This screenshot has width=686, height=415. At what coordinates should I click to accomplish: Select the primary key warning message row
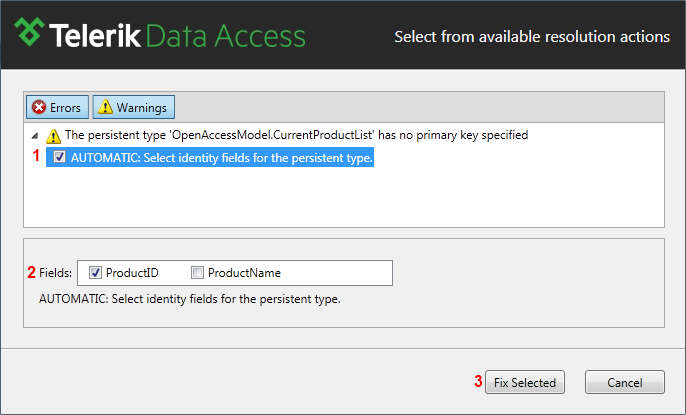tap(287, 135)
